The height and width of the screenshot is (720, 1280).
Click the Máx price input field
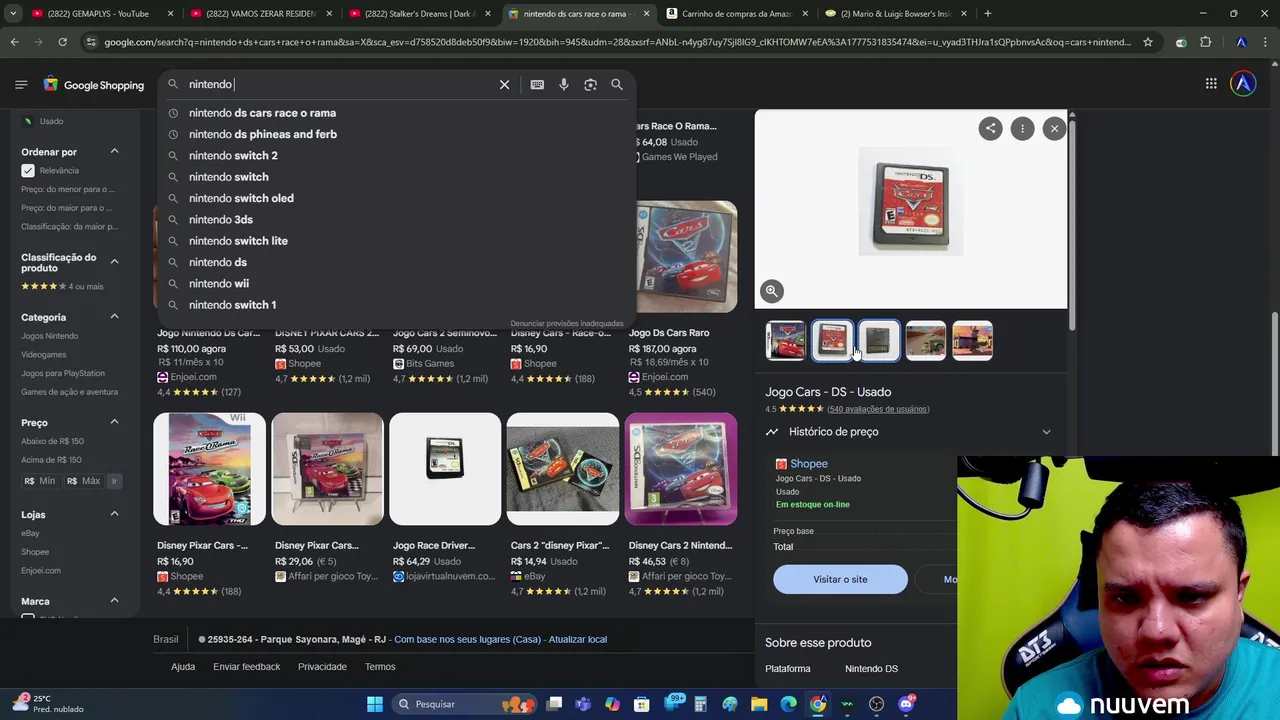pos(84,481)
